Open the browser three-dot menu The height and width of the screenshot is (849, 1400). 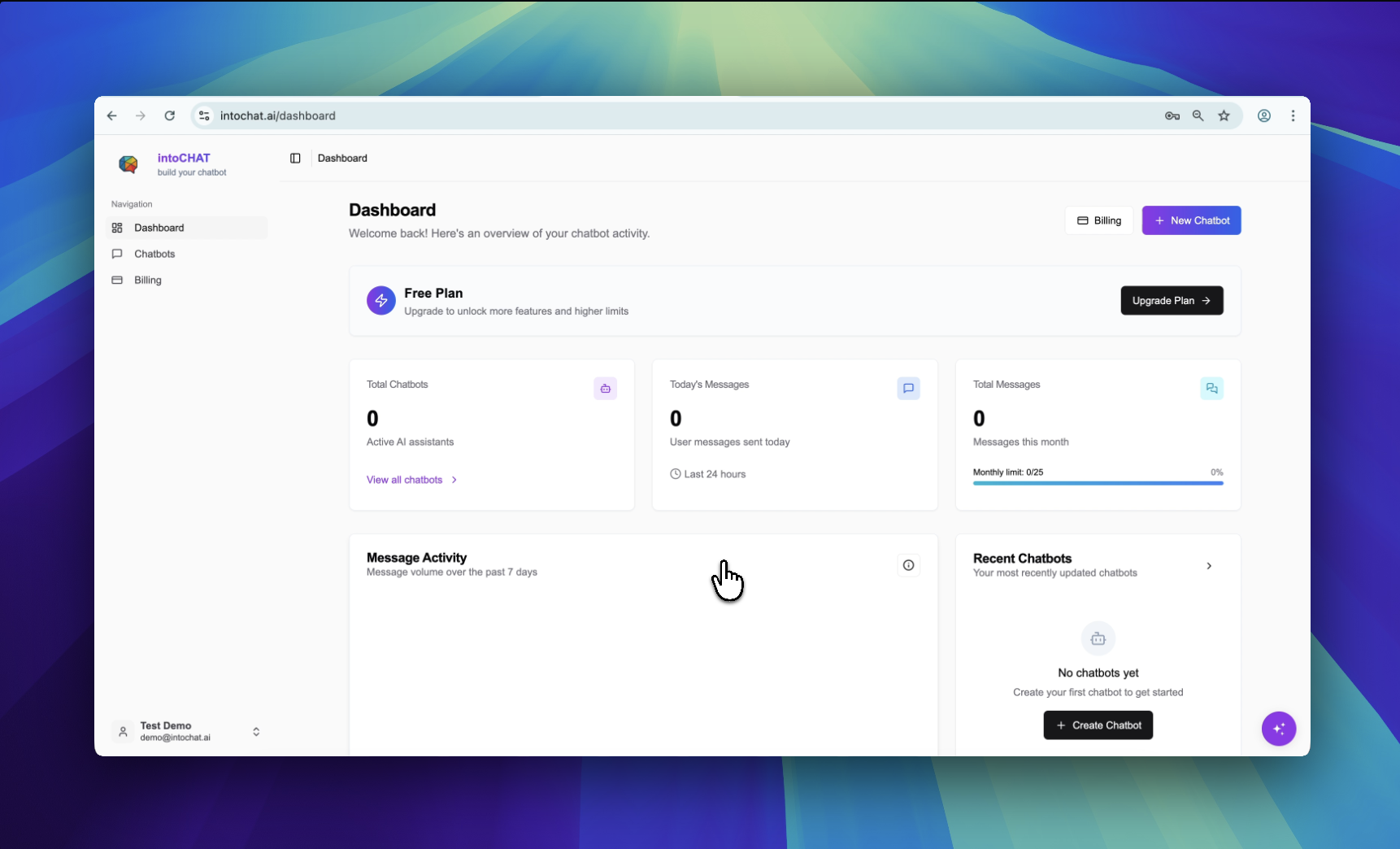tap(1293, 116)
